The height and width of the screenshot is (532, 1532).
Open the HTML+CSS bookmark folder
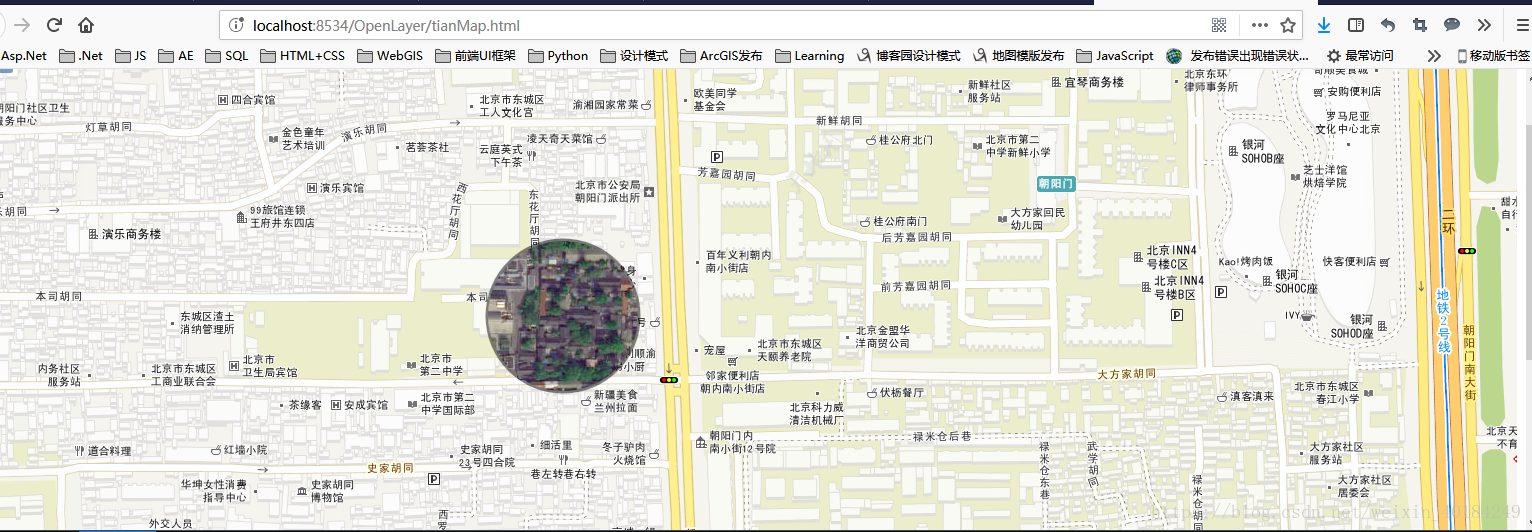coord(302,56)
